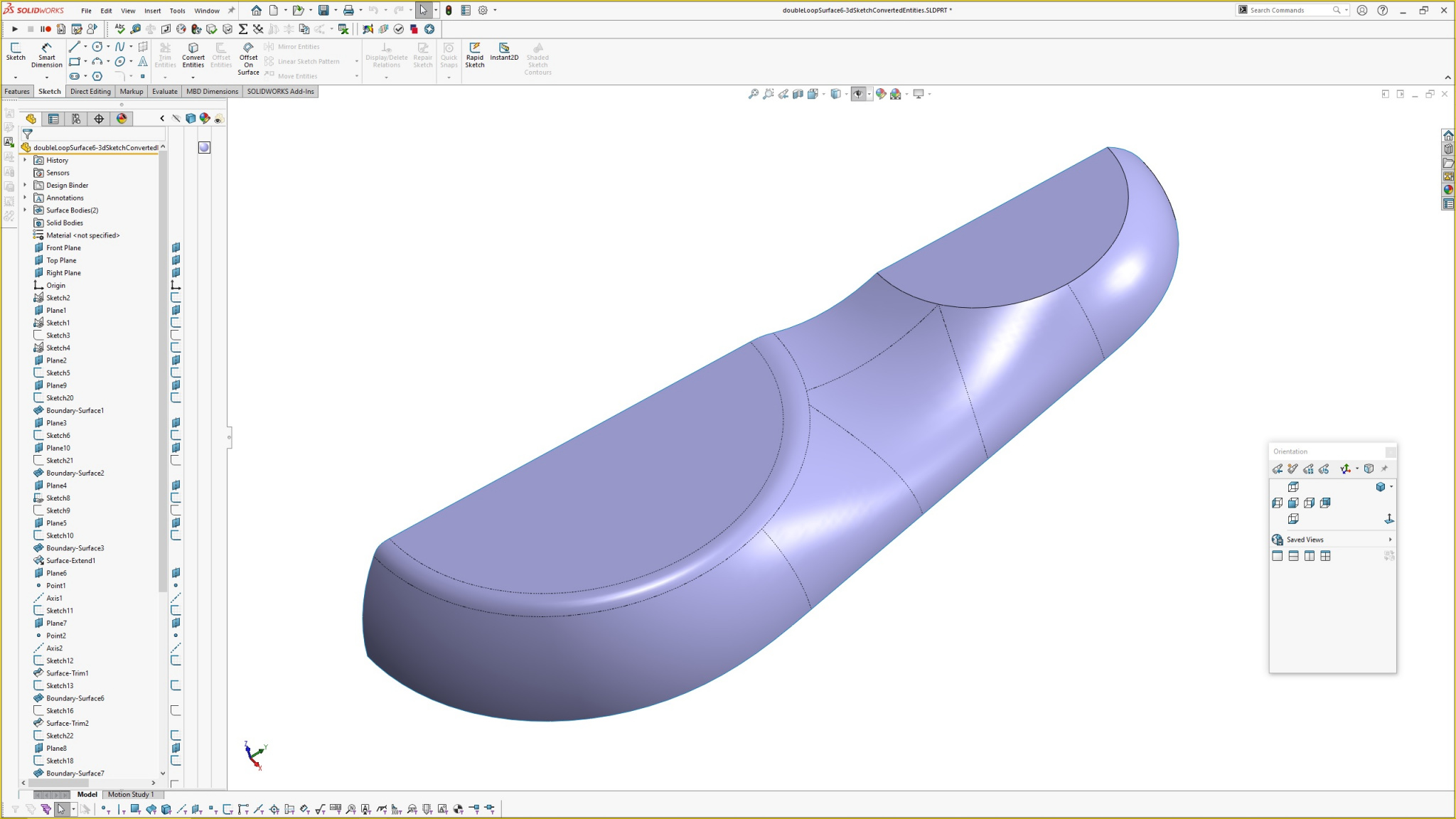
Task: Open the Insert menu
Action: coord(152,11)
